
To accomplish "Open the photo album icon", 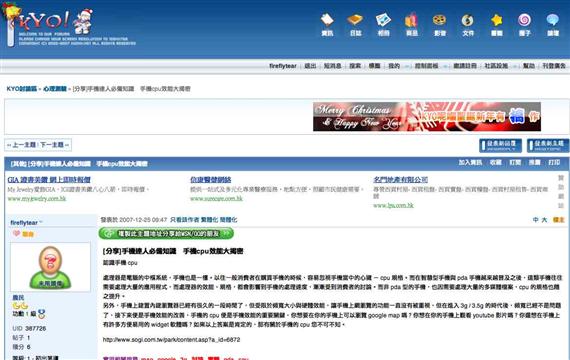I will point(384,25).
